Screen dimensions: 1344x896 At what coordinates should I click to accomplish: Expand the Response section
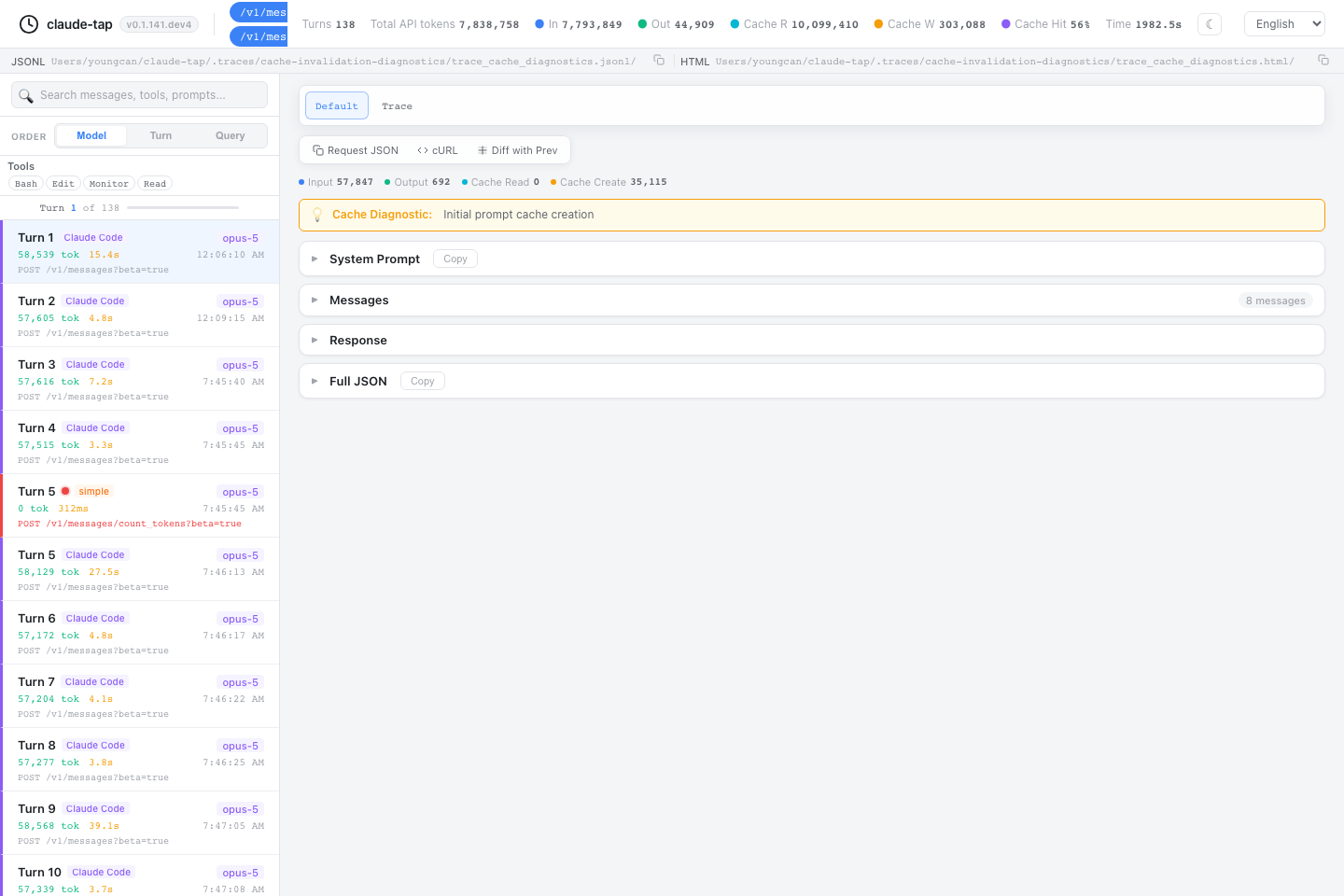[x=812, y=340]
